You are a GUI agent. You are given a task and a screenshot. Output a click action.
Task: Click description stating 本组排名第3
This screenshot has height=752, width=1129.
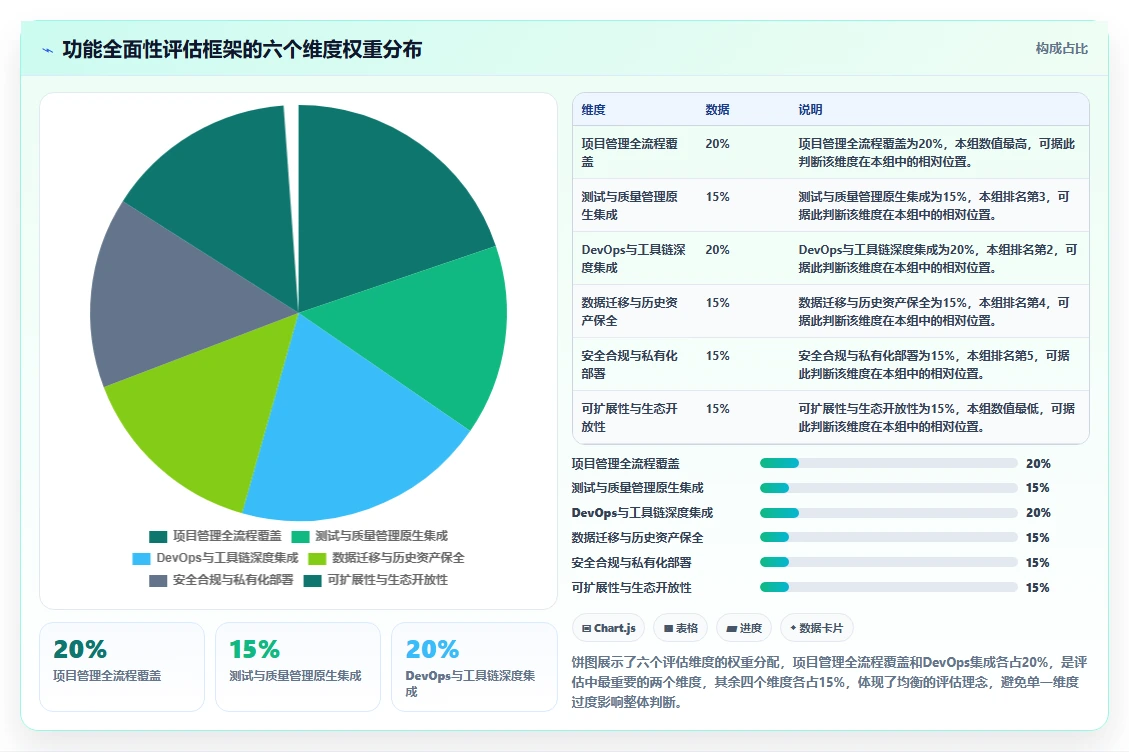click(x=935, y=205)
